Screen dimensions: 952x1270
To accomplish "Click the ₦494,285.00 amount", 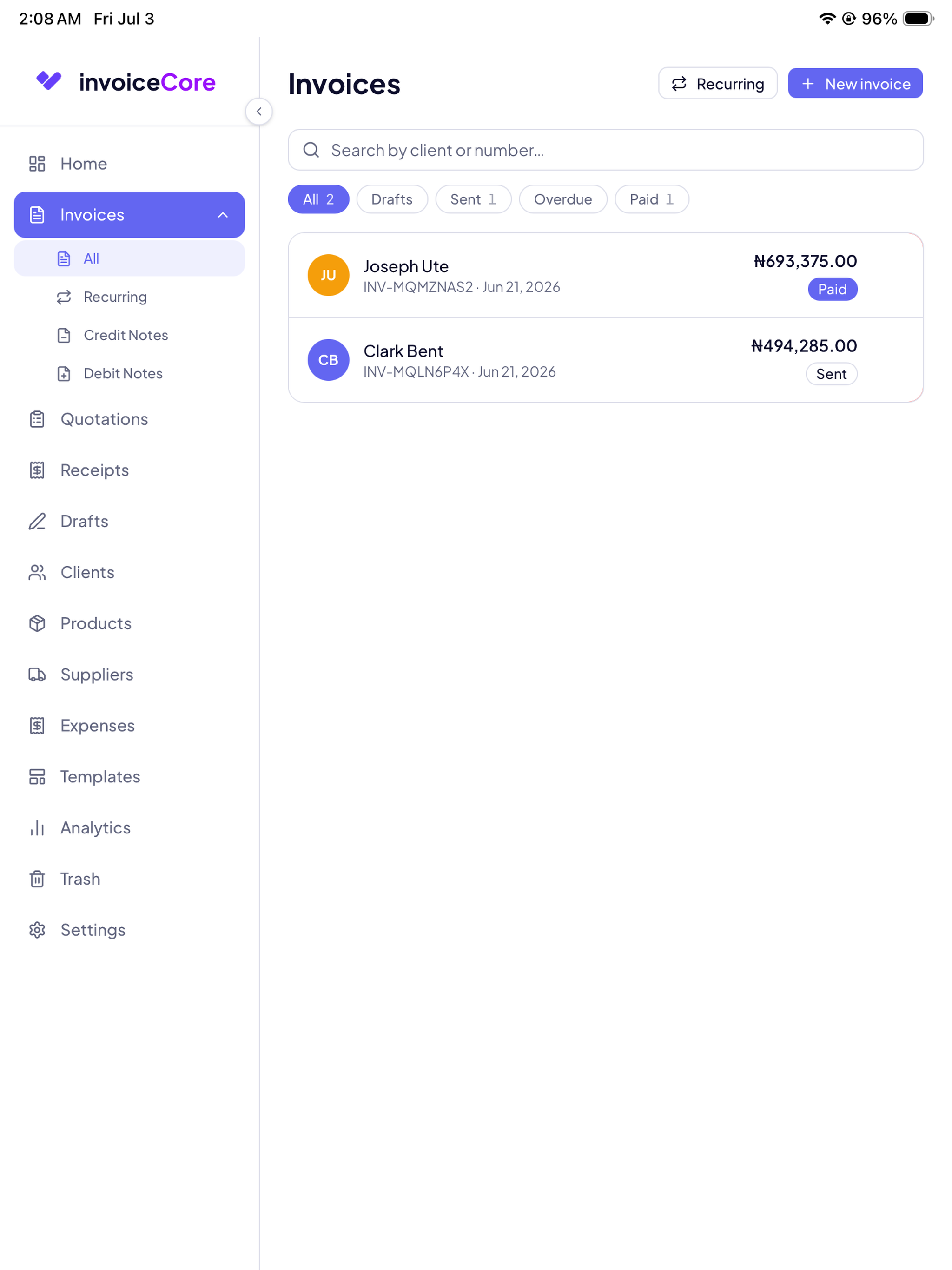I will pos(804,346).
